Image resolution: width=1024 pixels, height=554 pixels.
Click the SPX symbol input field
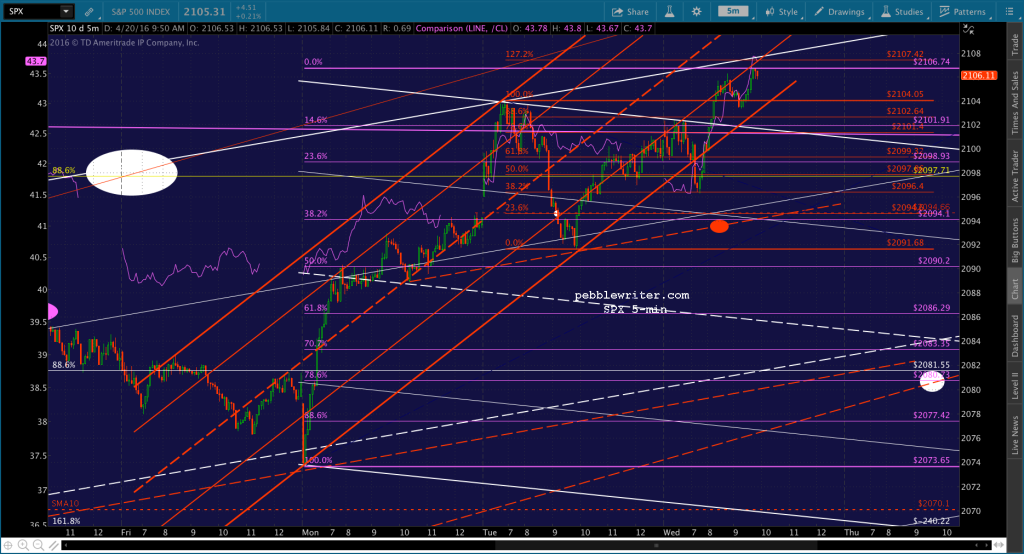point(31,11)
